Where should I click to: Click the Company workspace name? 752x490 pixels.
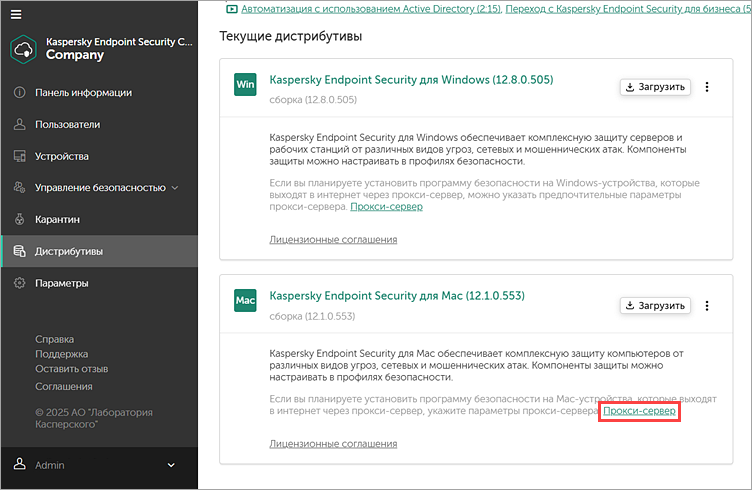75,55
